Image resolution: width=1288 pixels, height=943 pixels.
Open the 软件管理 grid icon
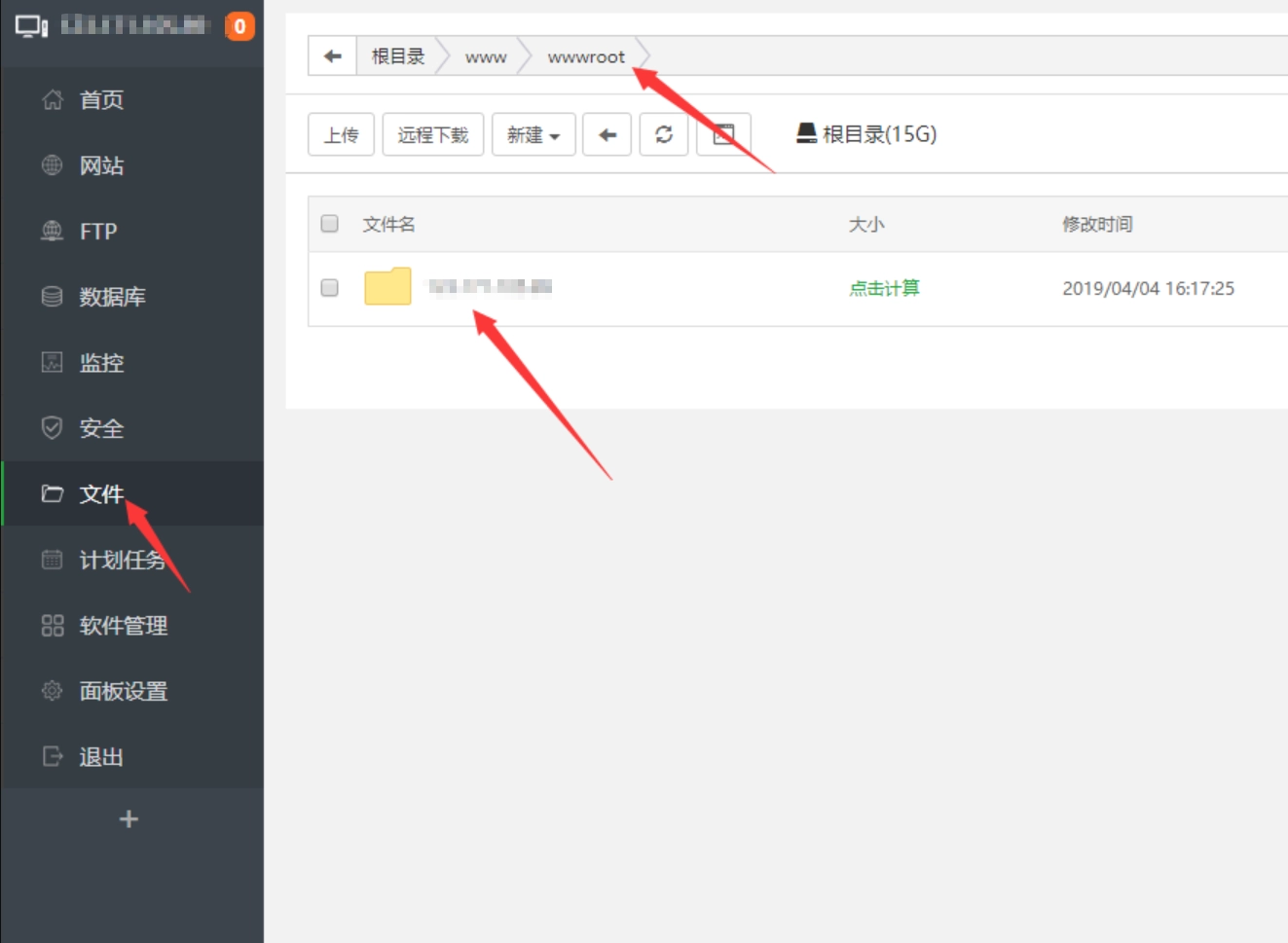pos(53,626)
